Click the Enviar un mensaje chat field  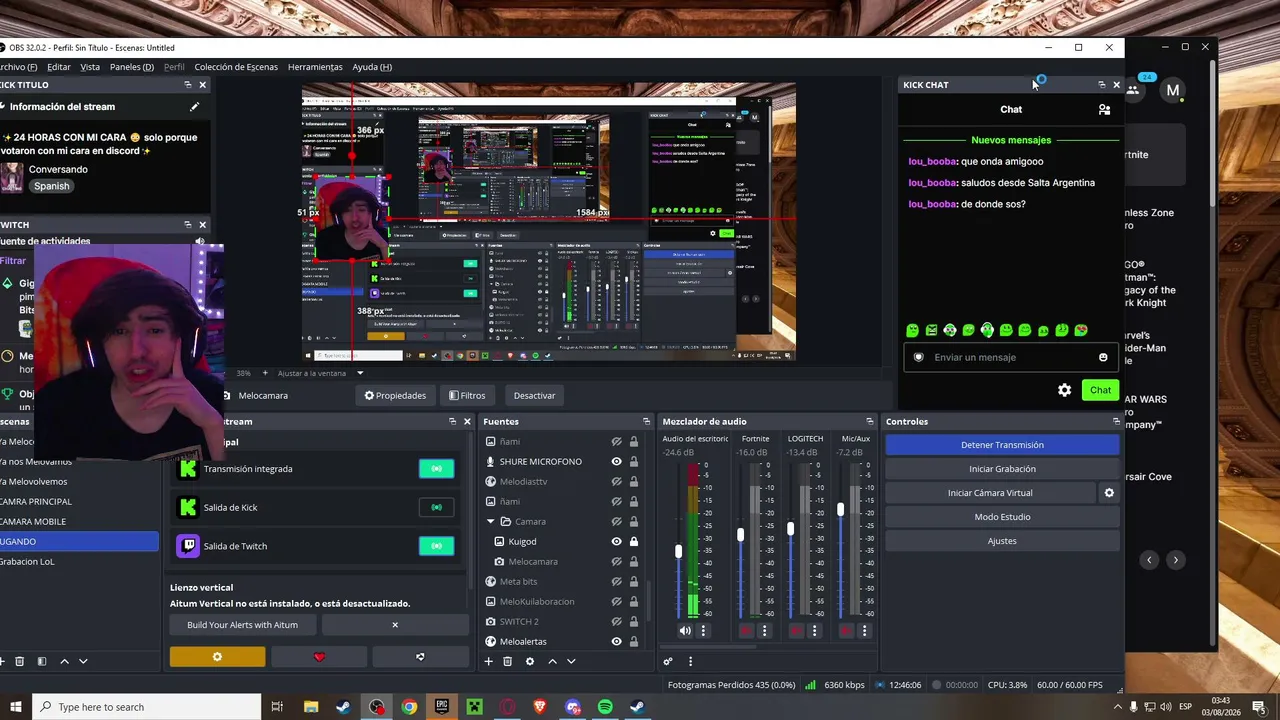coord(1012,357)
